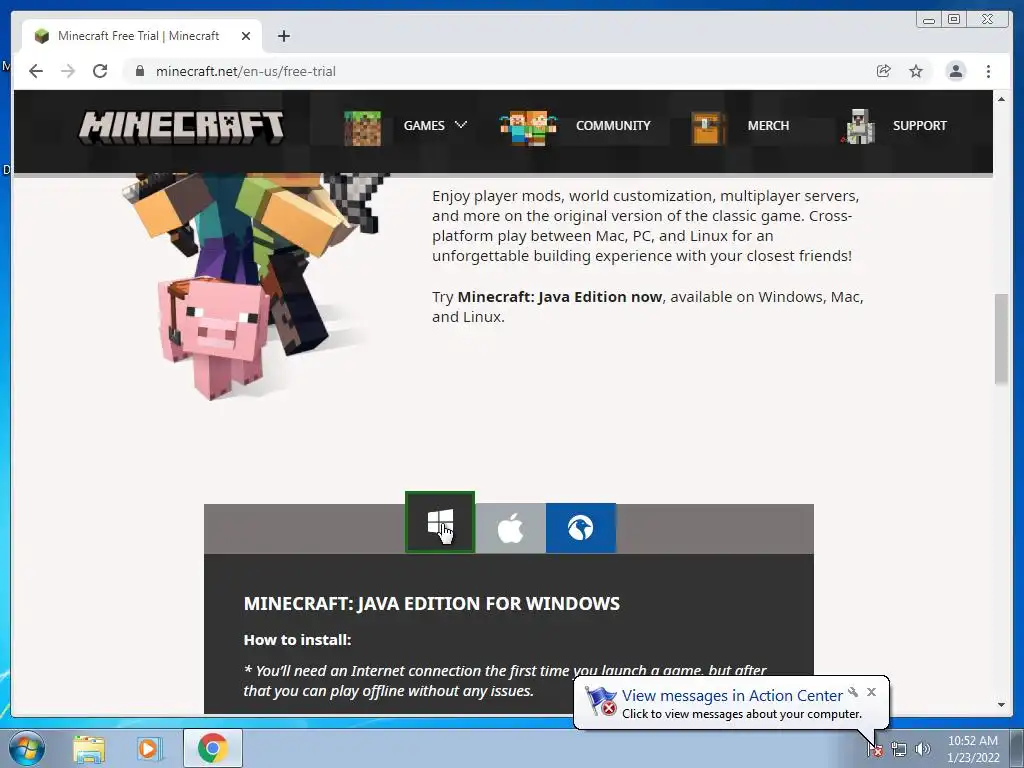This screenshot has height=768, width=1024.
Task: Click the page scrollbar thumb
Action: point(1000,338)
